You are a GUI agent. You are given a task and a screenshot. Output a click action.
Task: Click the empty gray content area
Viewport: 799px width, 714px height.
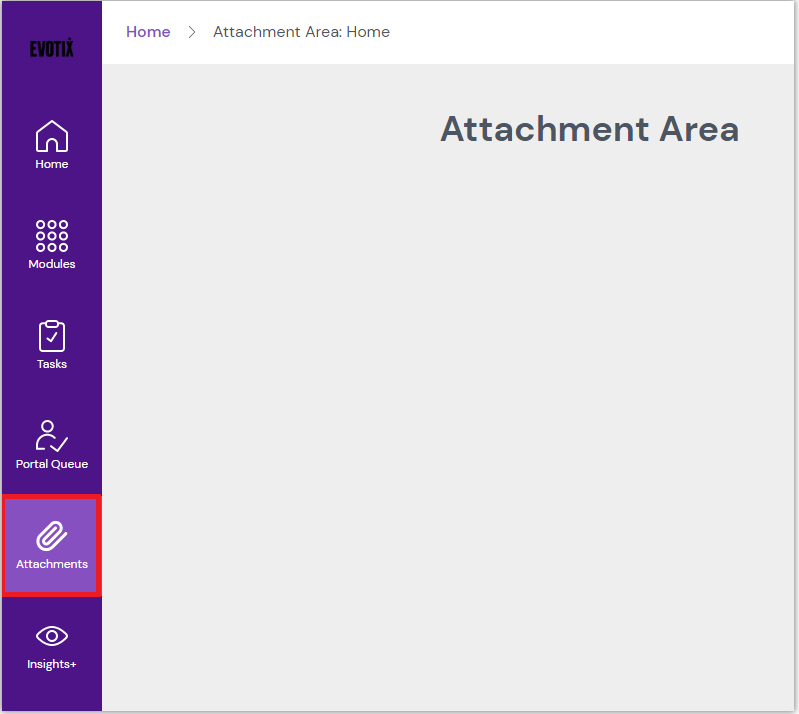(450, 420)
